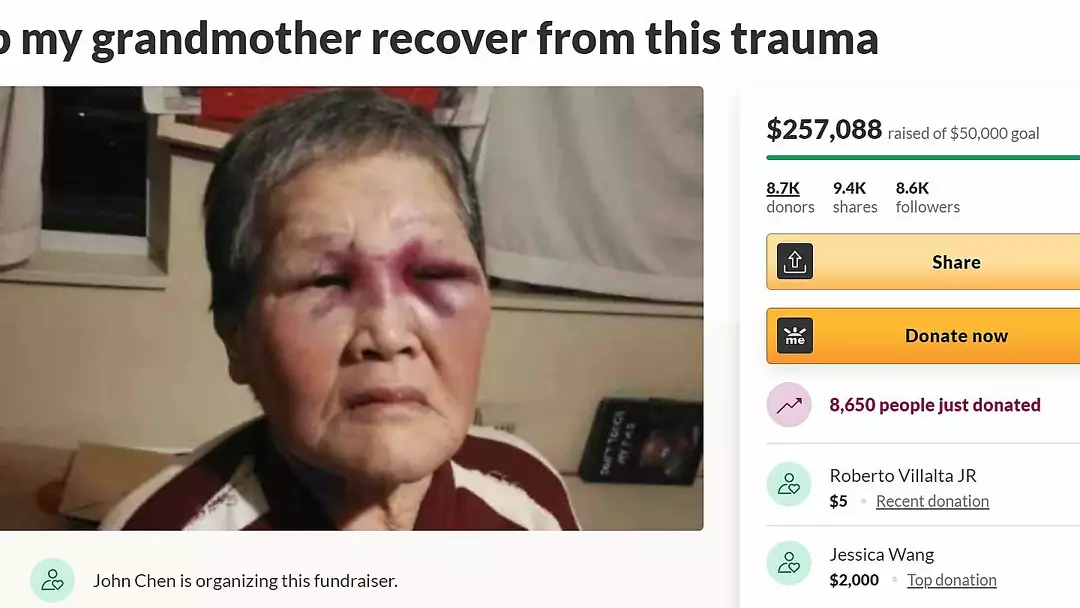Viewport: 1080px width, 608px height.
Task: Open the Share button
Action: pos(923,262)
